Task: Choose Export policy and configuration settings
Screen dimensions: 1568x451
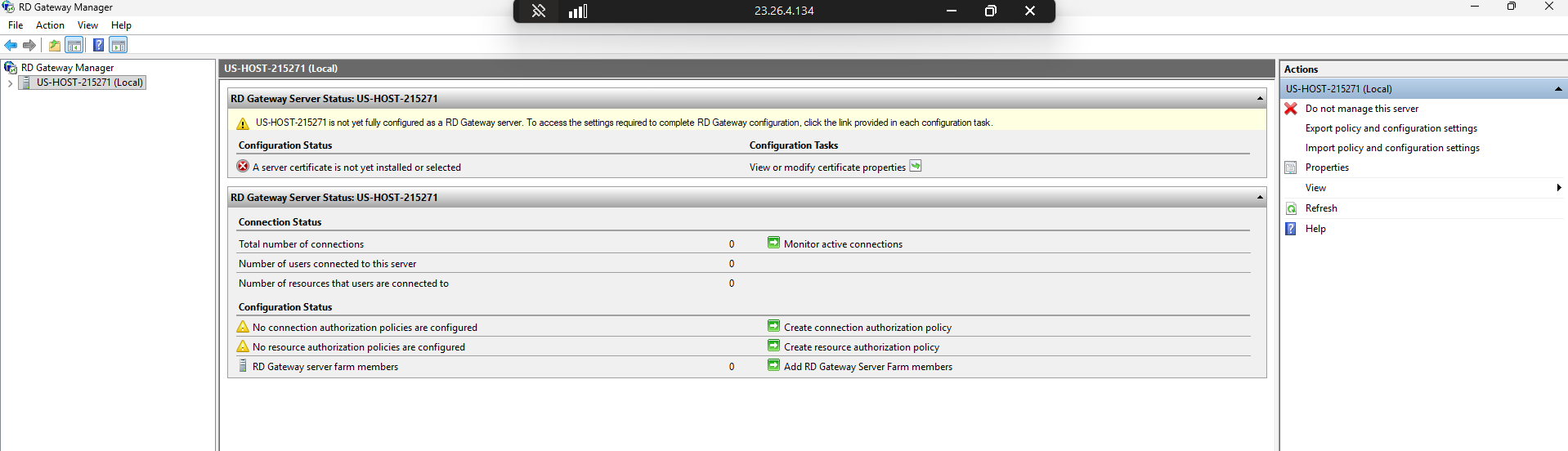Action: point(1391,128)
